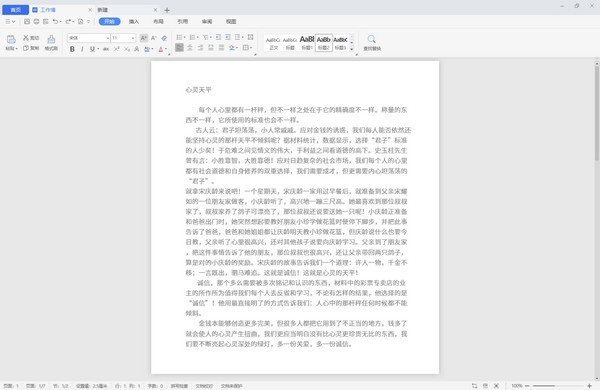Toggle strikethrough text formatting

106,49
